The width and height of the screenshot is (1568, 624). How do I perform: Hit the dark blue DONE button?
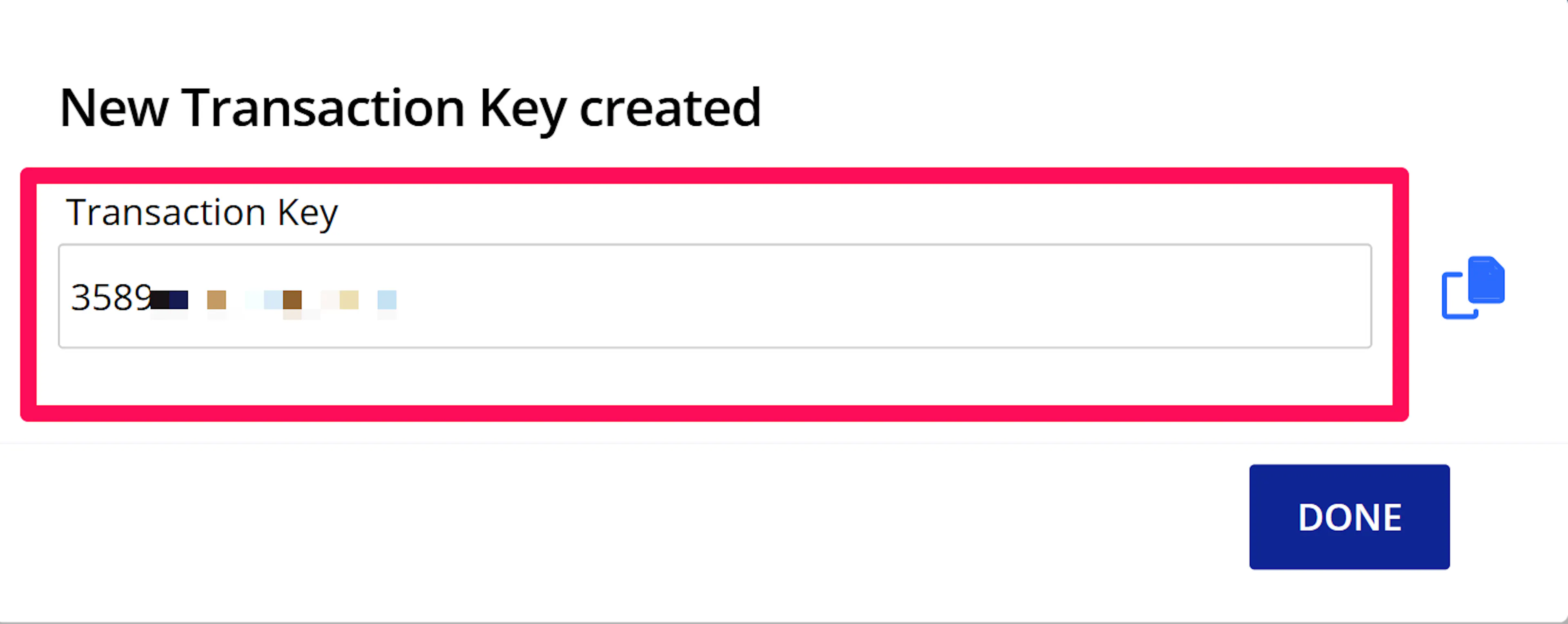(1349, 517)
